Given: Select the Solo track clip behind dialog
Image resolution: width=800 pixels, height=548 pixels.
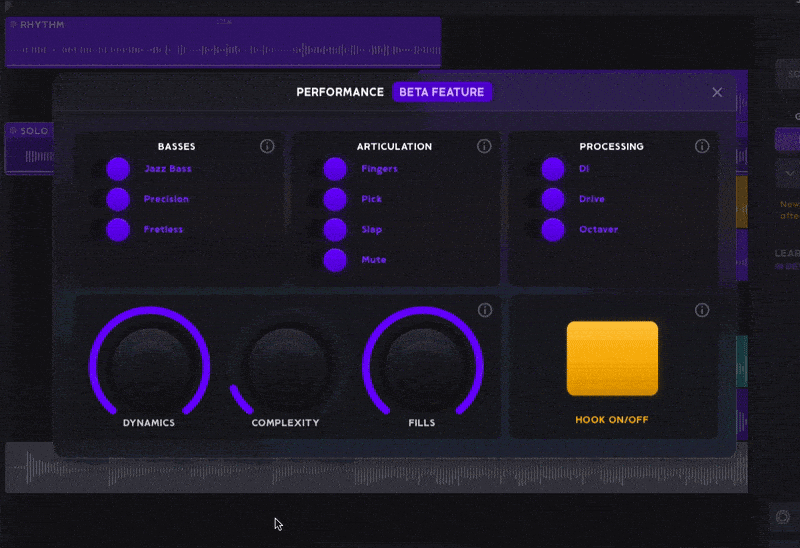Looking at the screenshot, I should 29,148.
